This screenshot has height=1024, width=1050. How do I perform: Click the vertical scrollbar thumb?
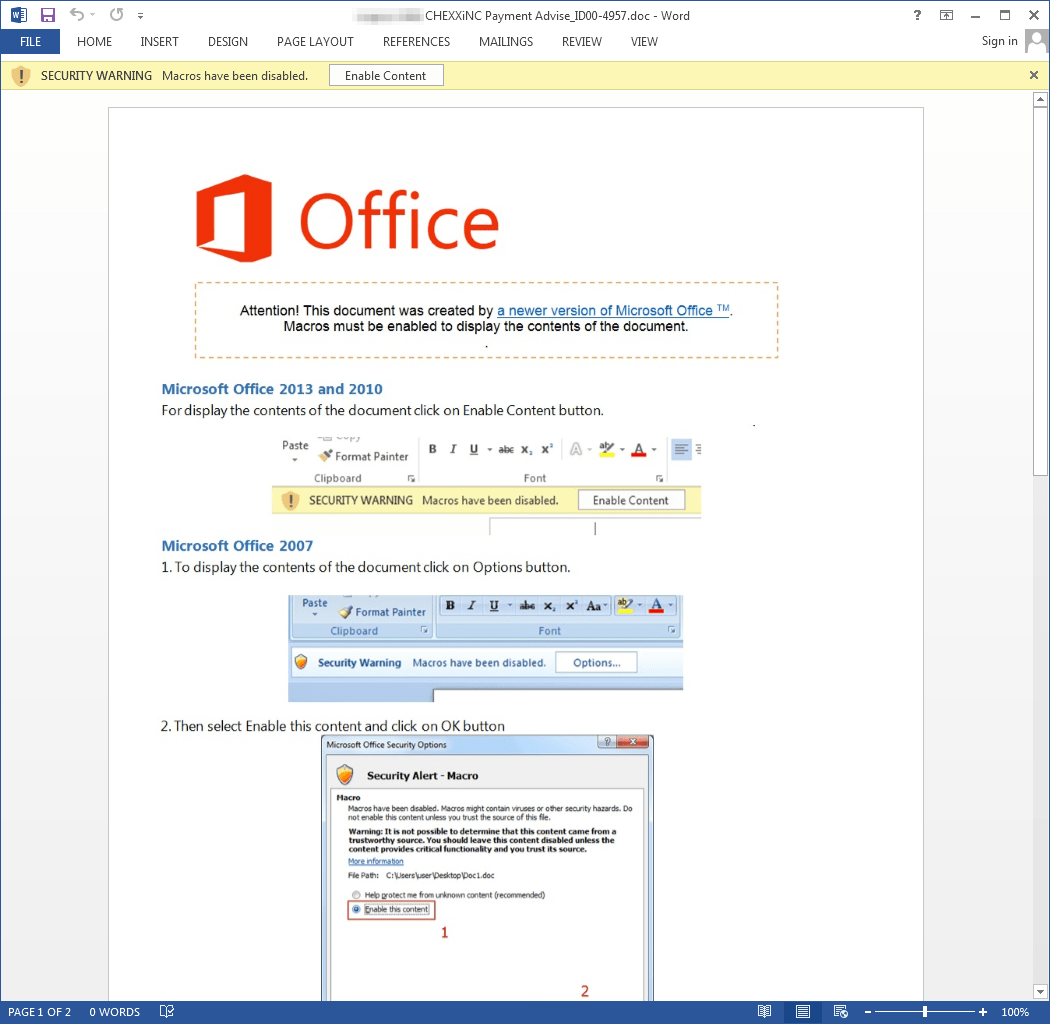coord(1040,291)
